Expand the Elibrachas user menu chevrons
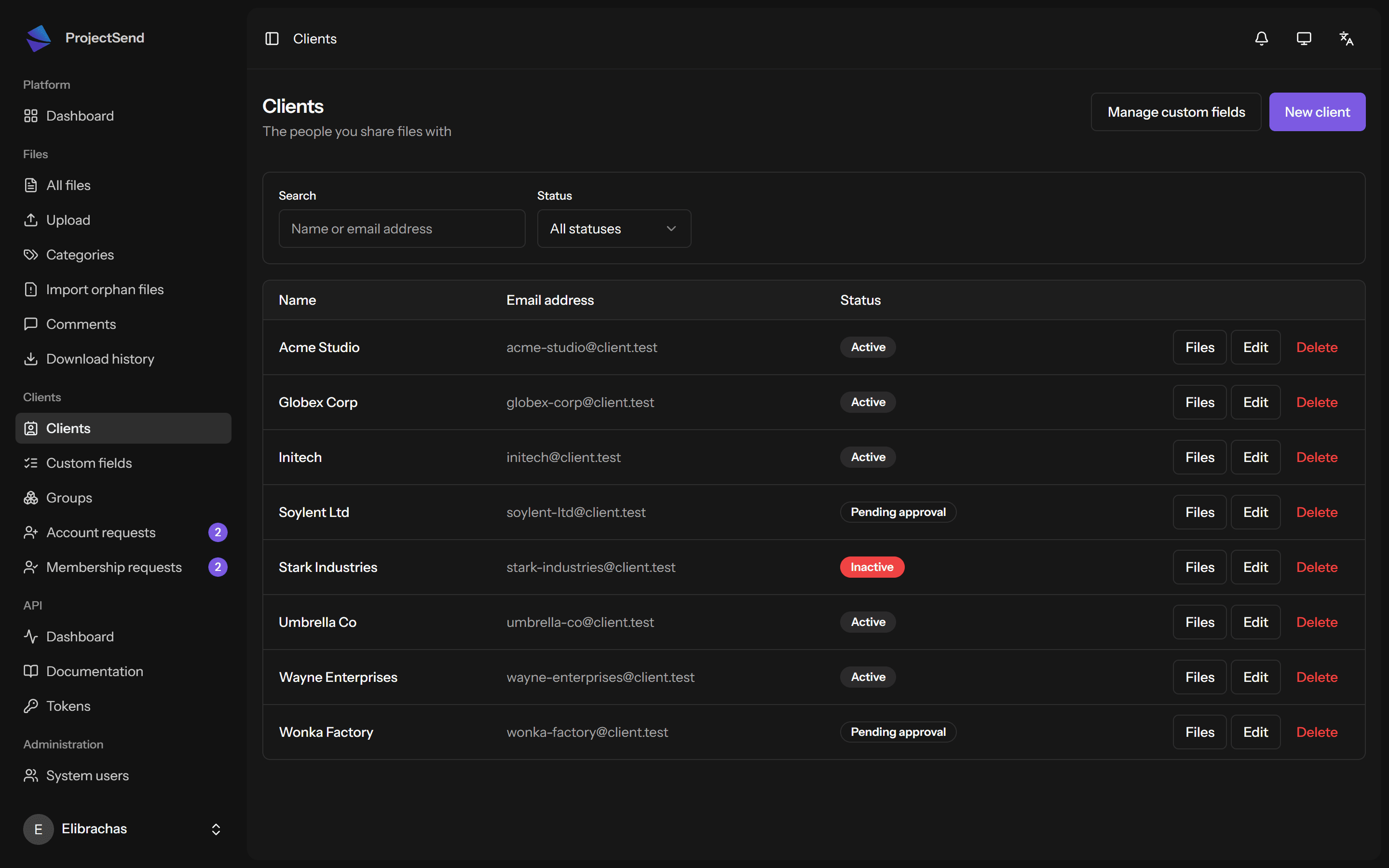This screenshot has width=1389, height=868. 216,829
